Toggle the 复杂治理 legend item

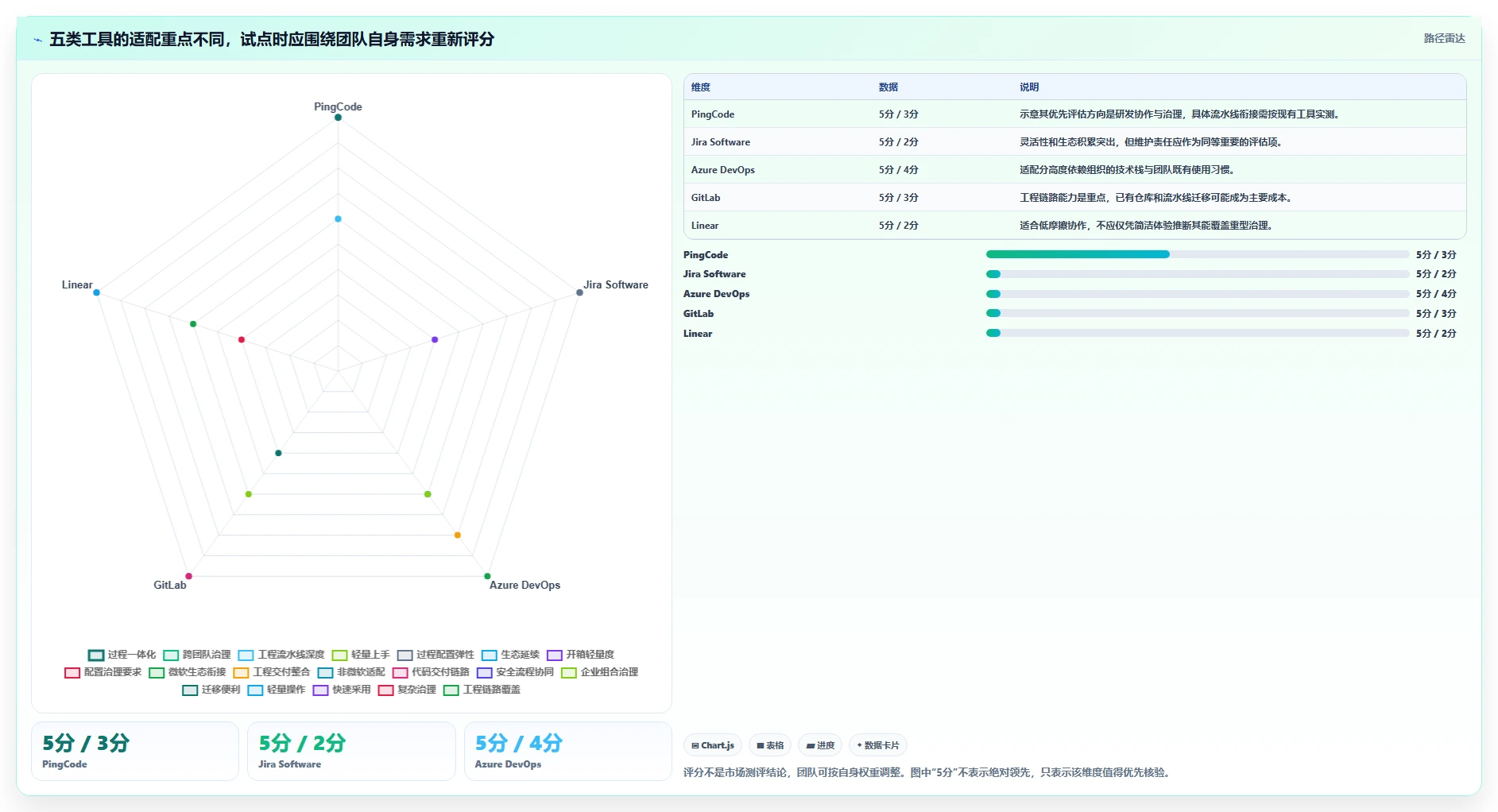point(407,690)
